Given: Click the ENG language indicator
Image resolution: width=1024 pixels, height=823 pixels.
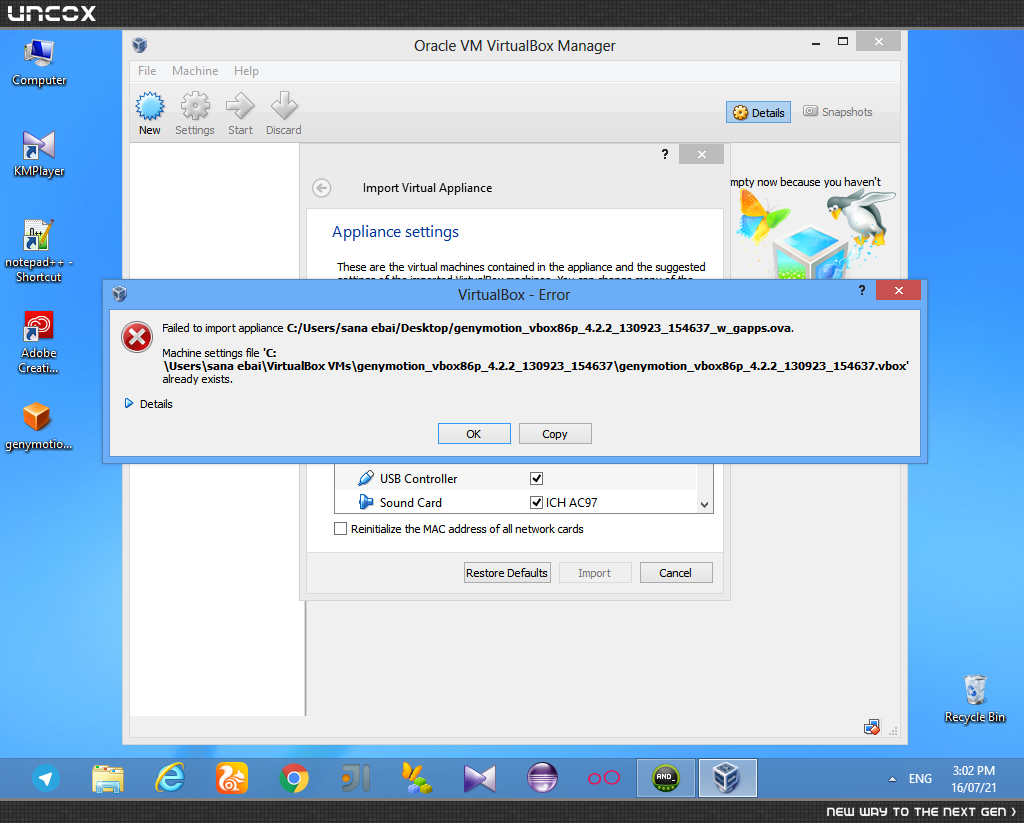Looking at the screenshot, I should coord(920,779).
